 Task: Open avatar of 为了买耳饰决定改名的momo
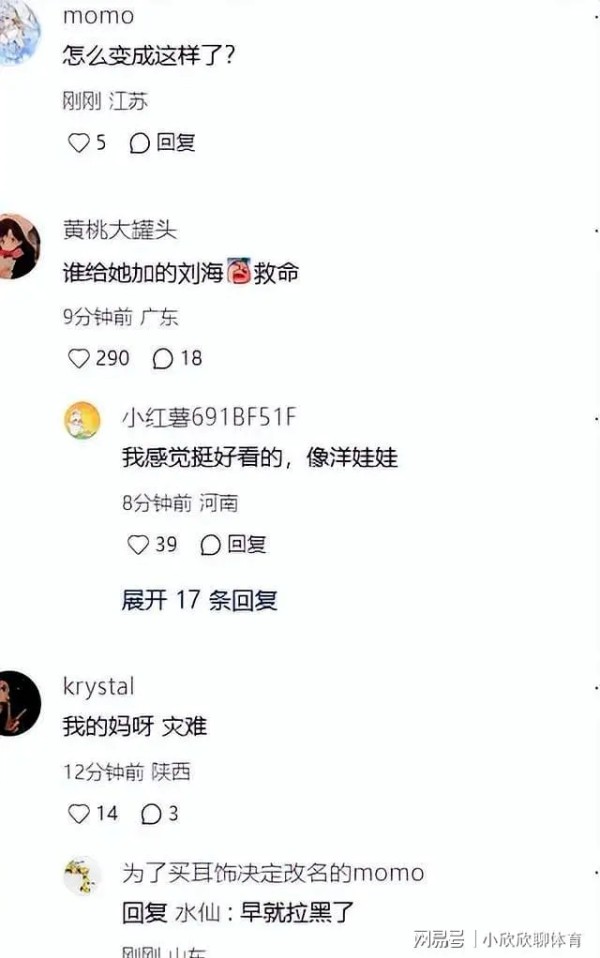82,876
